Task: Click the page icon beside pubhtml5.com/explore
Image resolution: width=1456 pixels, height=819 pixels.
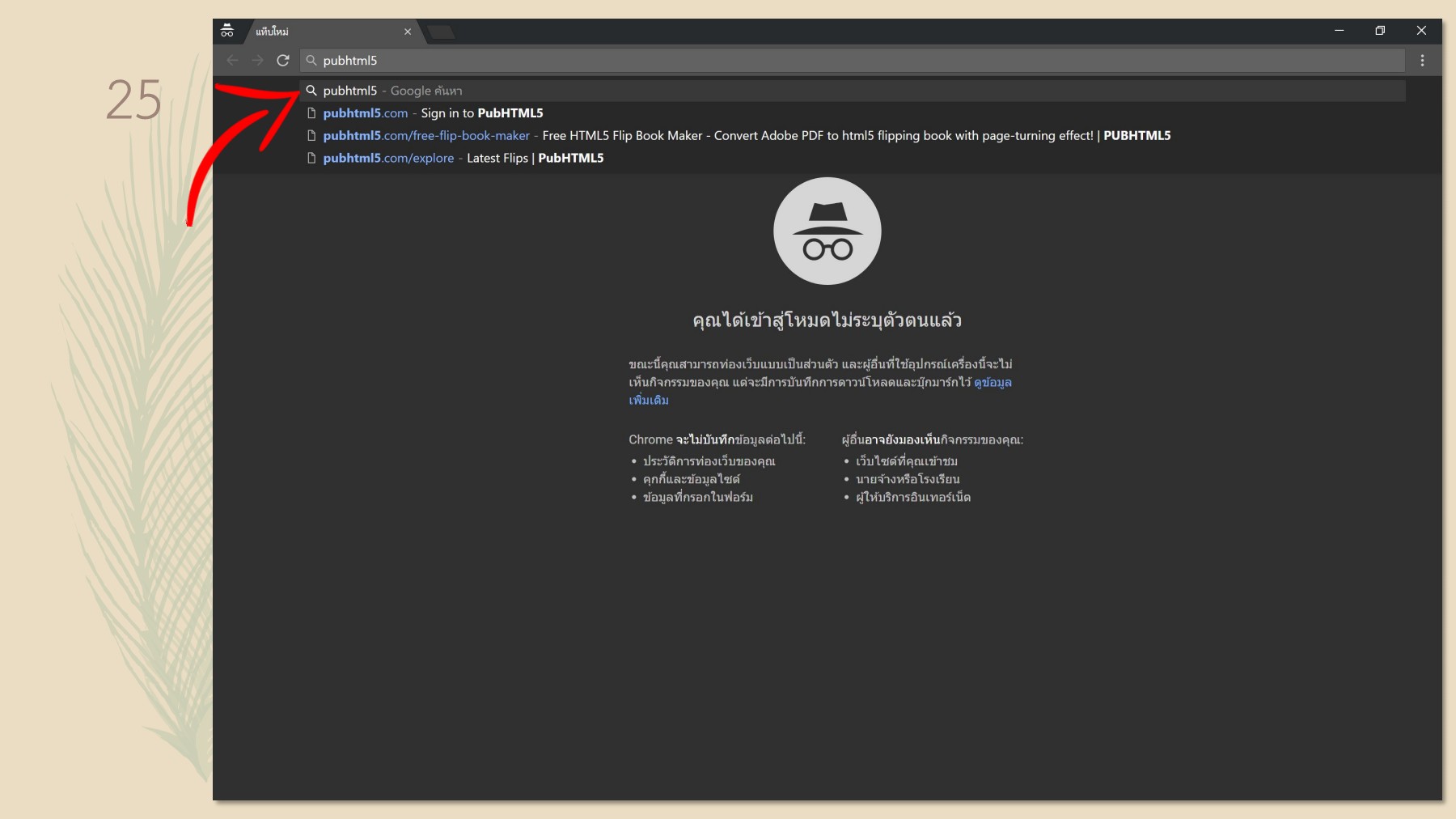Action: click(311, 159)
